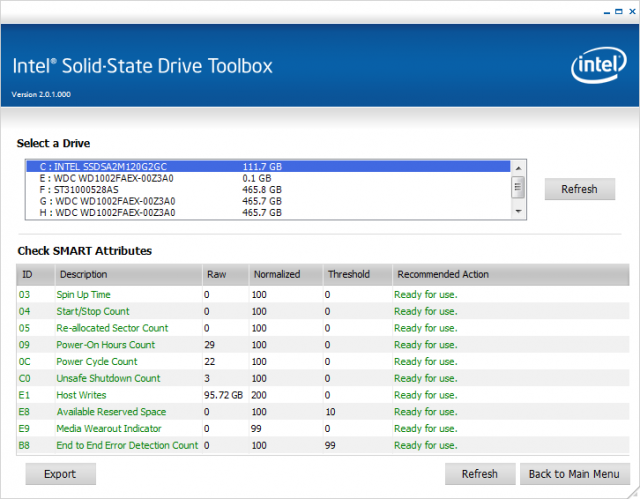This screenshot has width=640, height=499.
Task: Click the End to End threshold 99
Action: pyautogui.click(x=330, y=445)
